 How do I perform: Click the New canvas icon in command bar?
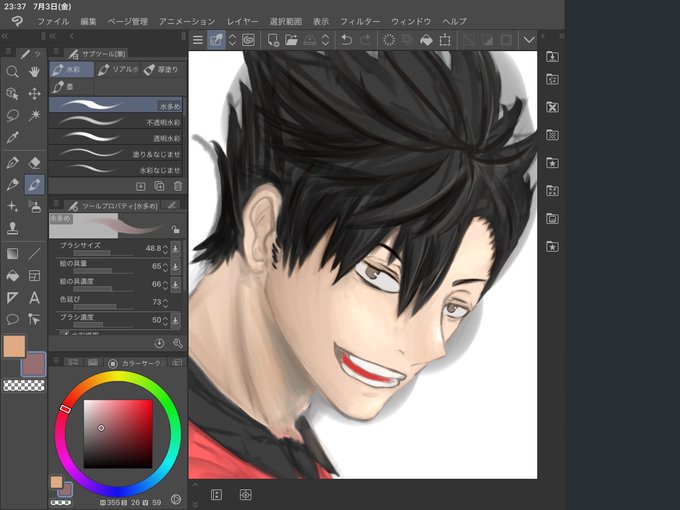tap(273, 40)
